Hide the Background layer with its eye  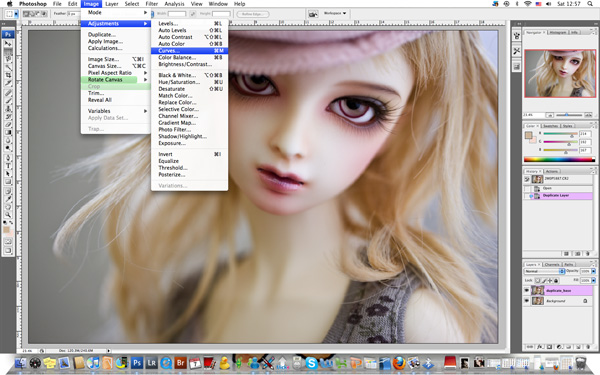click(x=527, y=301)
